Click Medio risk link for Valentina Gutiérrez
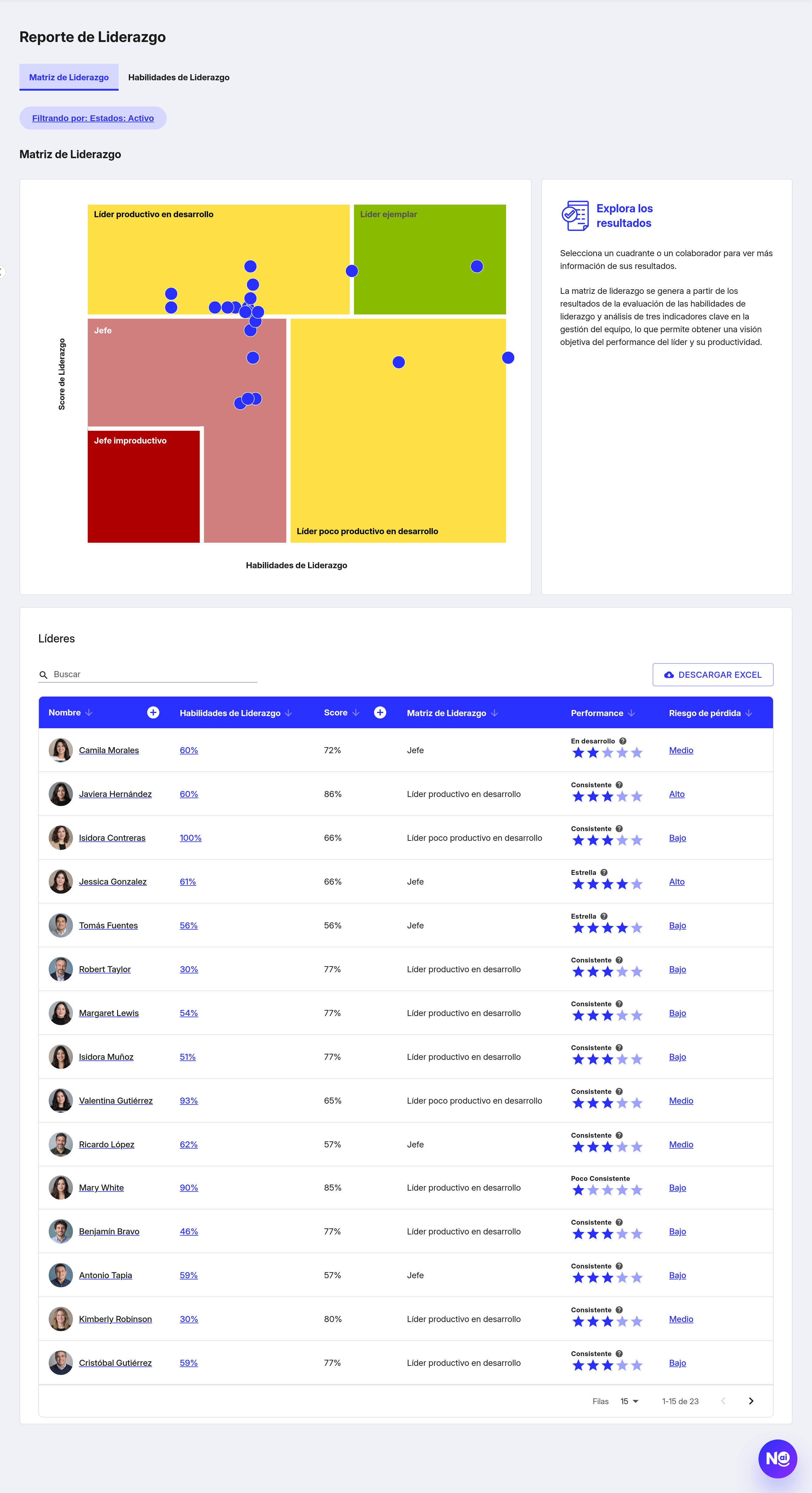 click(681, 1101)
